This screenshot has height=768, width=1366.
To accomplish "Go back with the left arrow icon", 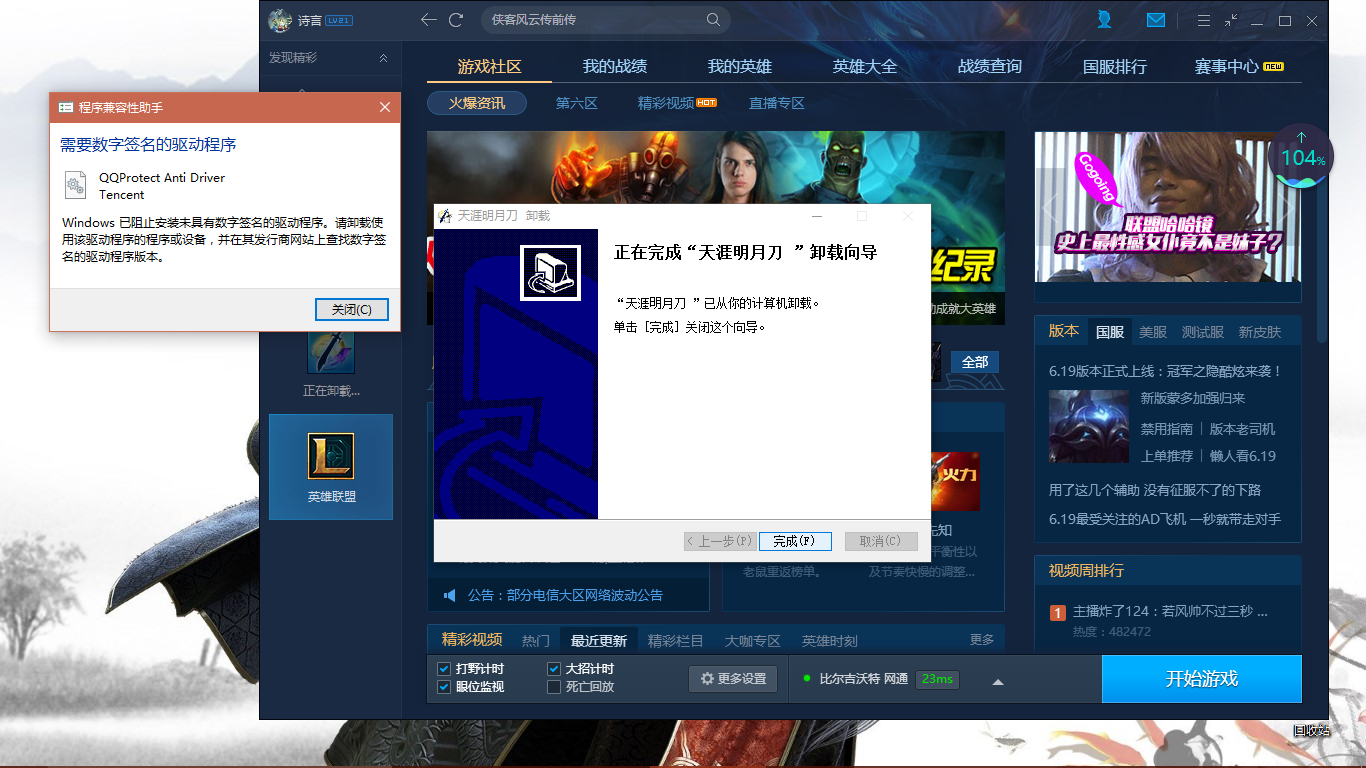I will click(429, 20).
